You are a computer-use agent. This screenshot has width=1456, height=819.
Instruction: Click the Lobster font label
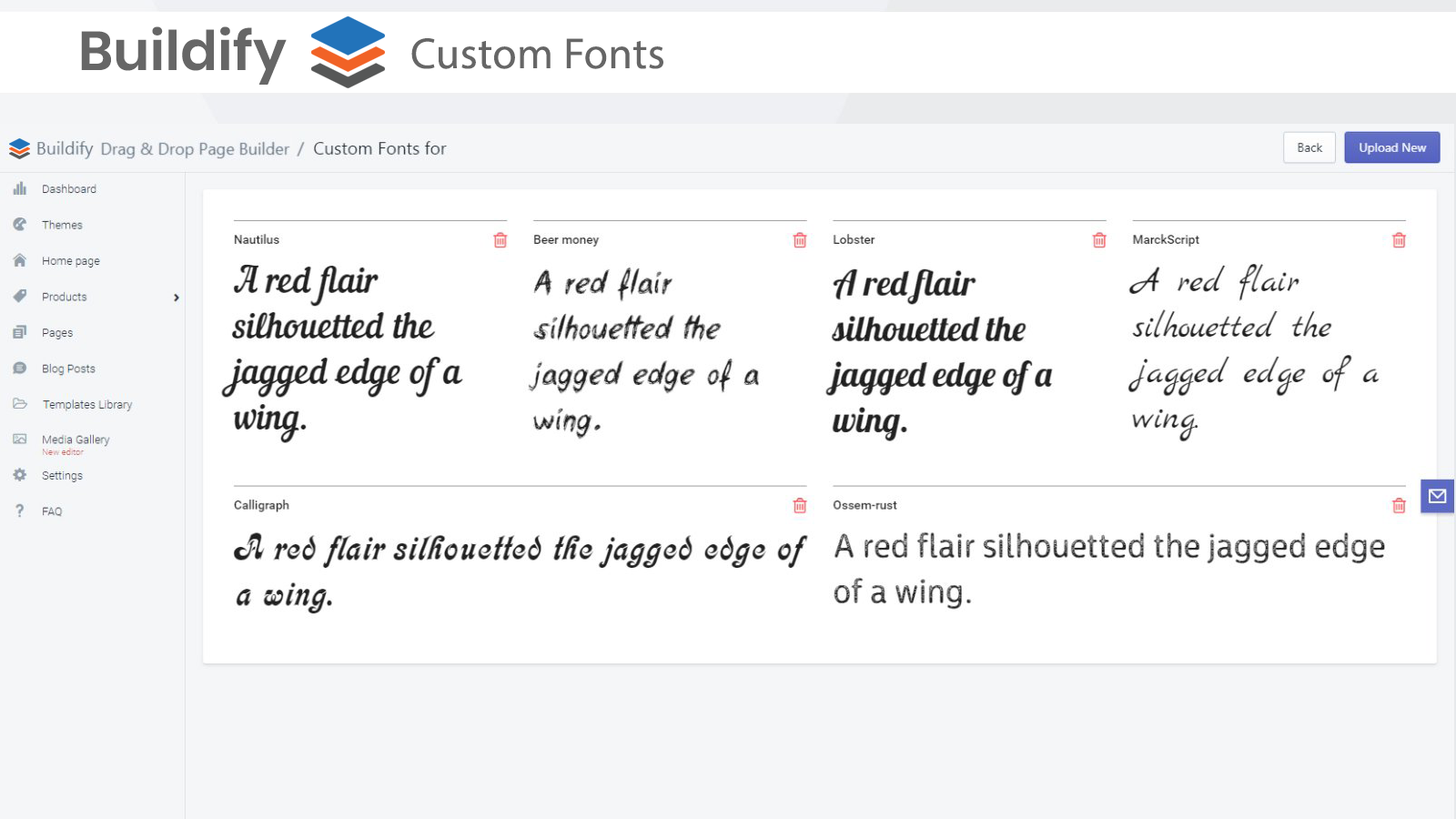click(854, 240)
